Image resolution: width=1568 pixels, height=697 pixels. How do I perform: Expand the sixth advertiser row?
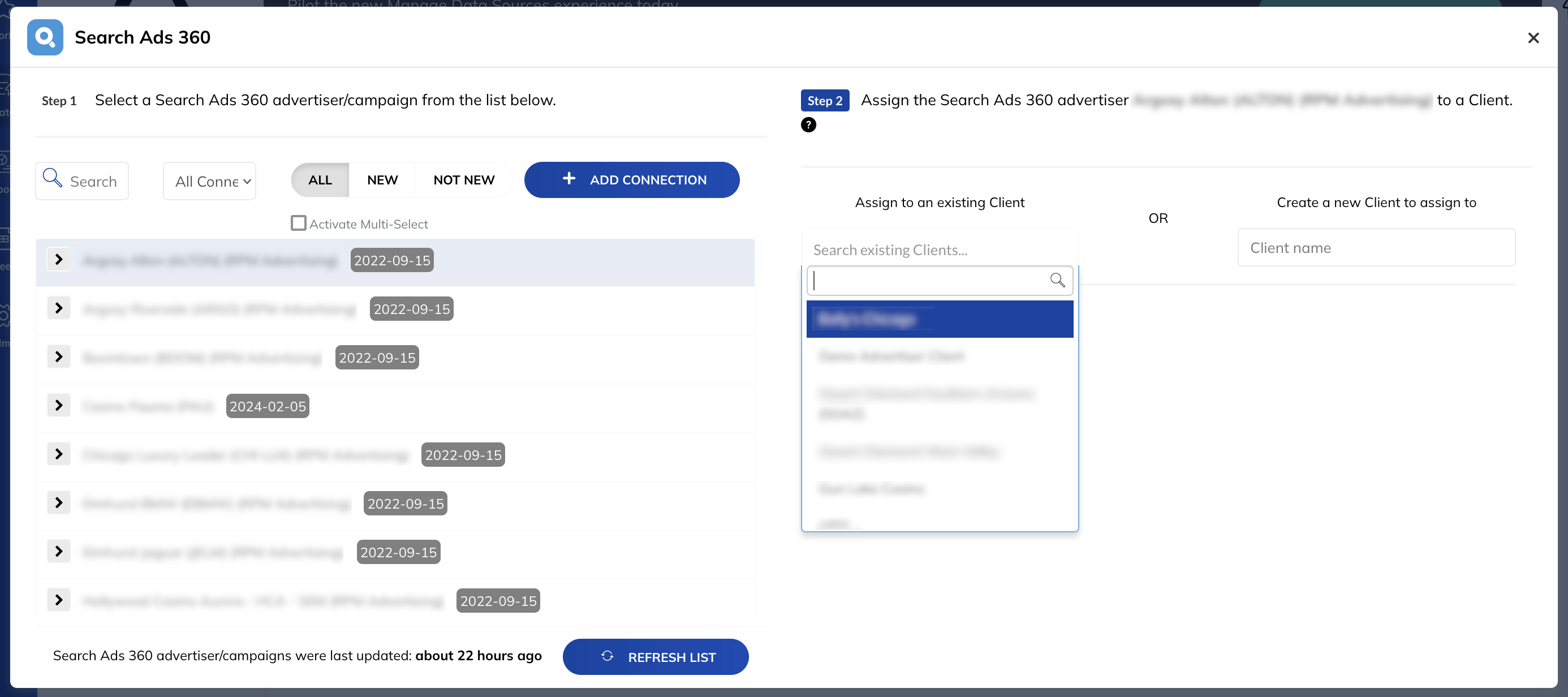pos(58,504)
